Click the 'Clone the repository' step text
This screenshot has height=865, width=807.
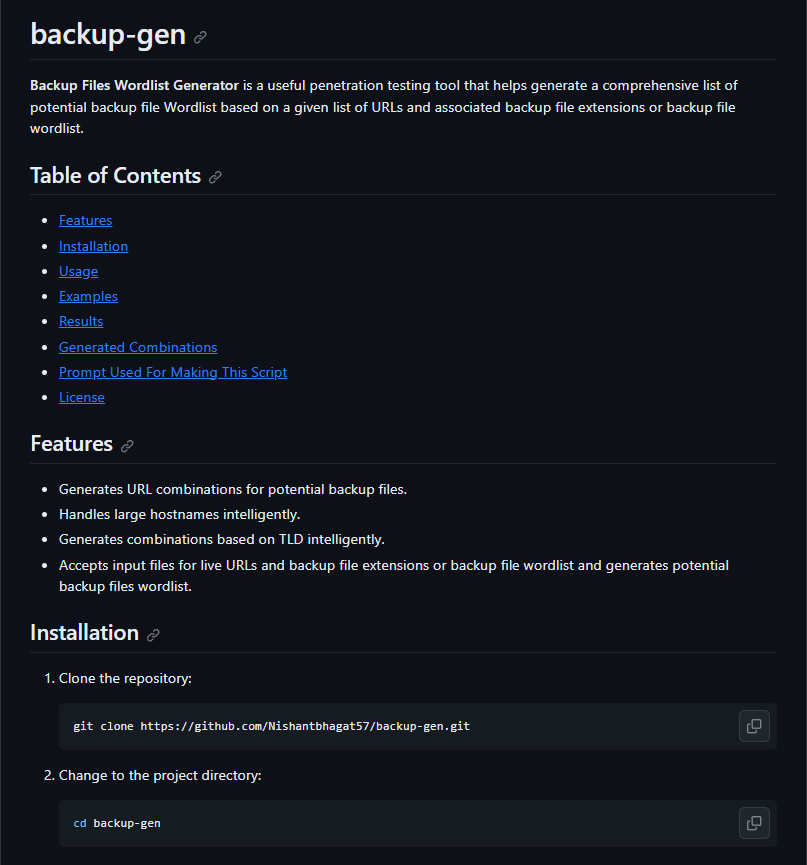125,679
